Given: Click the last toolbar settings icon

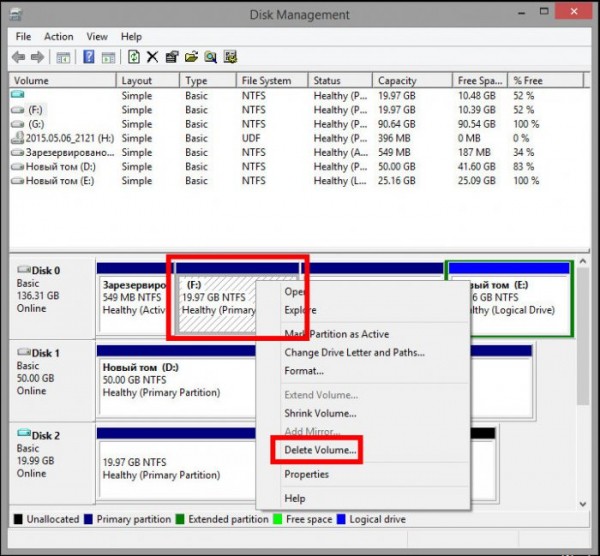Looking at the screenshot, I should (230, 57).
